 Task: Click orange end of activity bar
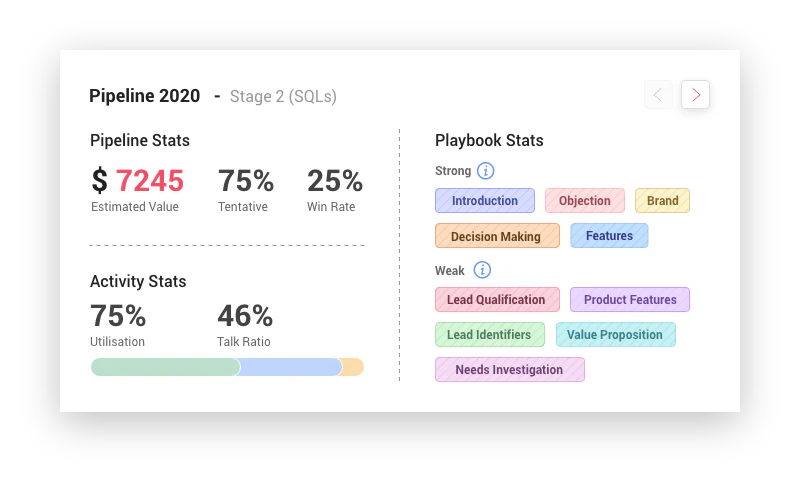coord(353,367)
